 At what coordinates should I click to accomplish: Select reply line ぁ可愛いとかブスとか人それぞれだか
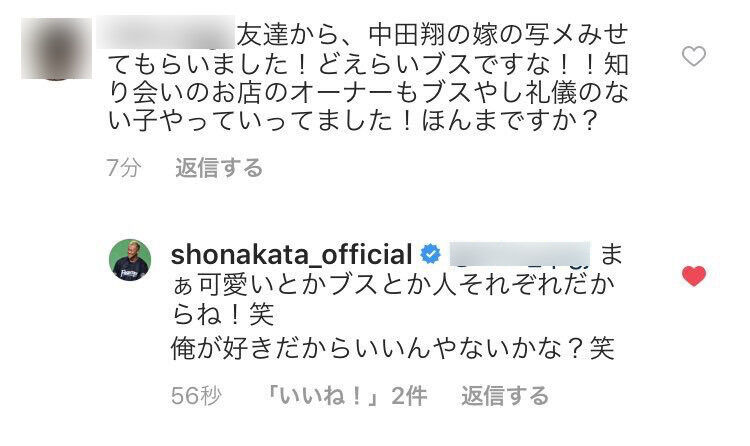coord(393,285)
